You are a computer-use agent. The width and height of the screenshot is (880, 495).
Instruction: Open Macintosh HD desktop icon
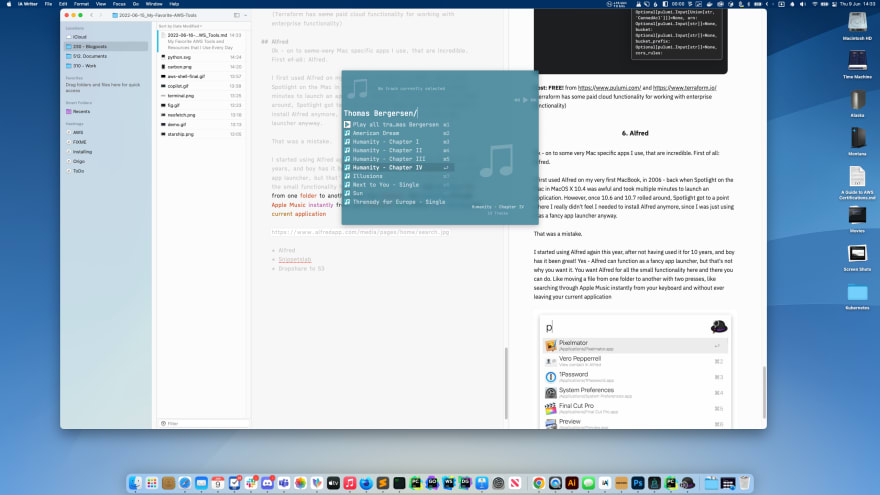pos(857,26)
